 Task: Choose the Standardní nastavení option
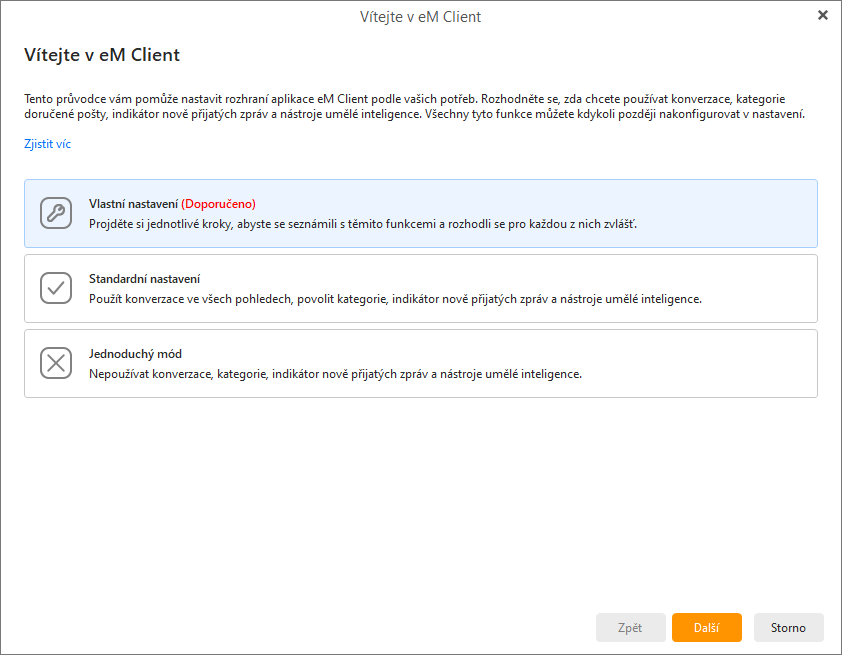[144, 279]
